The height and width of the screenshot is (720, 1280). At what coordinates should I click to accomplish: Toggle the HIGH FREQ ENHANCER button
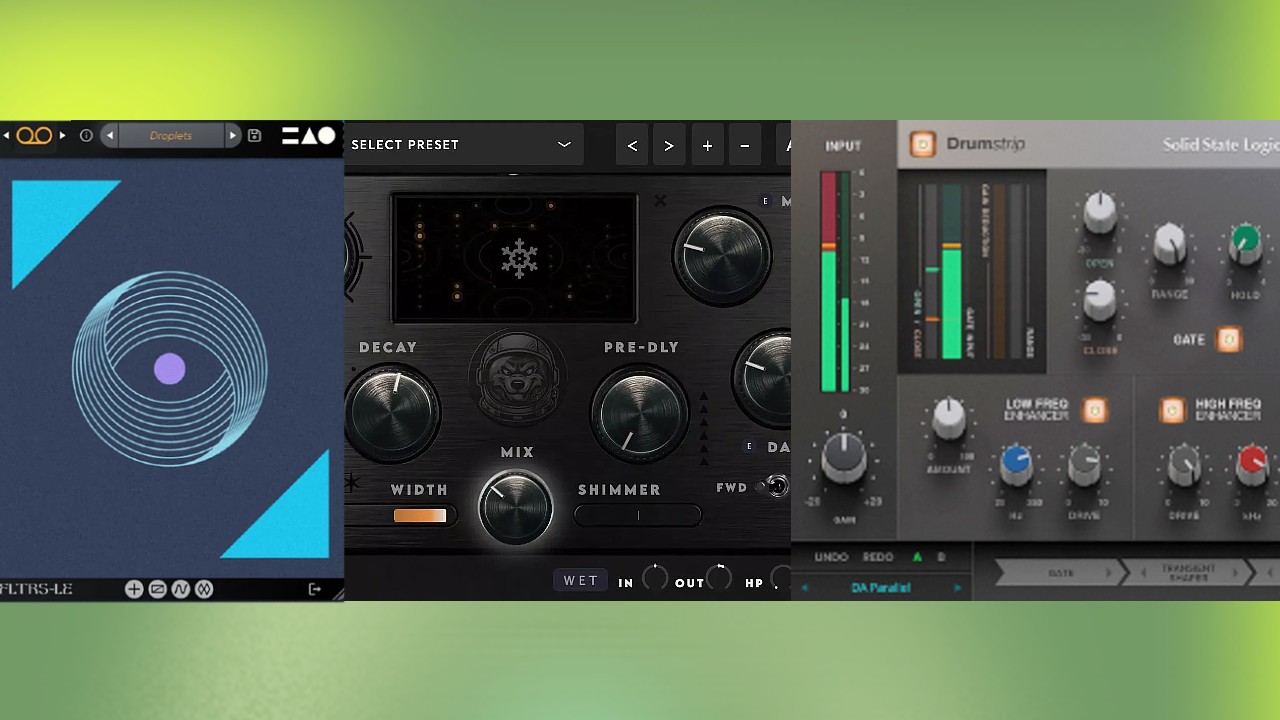point(1172,410)
